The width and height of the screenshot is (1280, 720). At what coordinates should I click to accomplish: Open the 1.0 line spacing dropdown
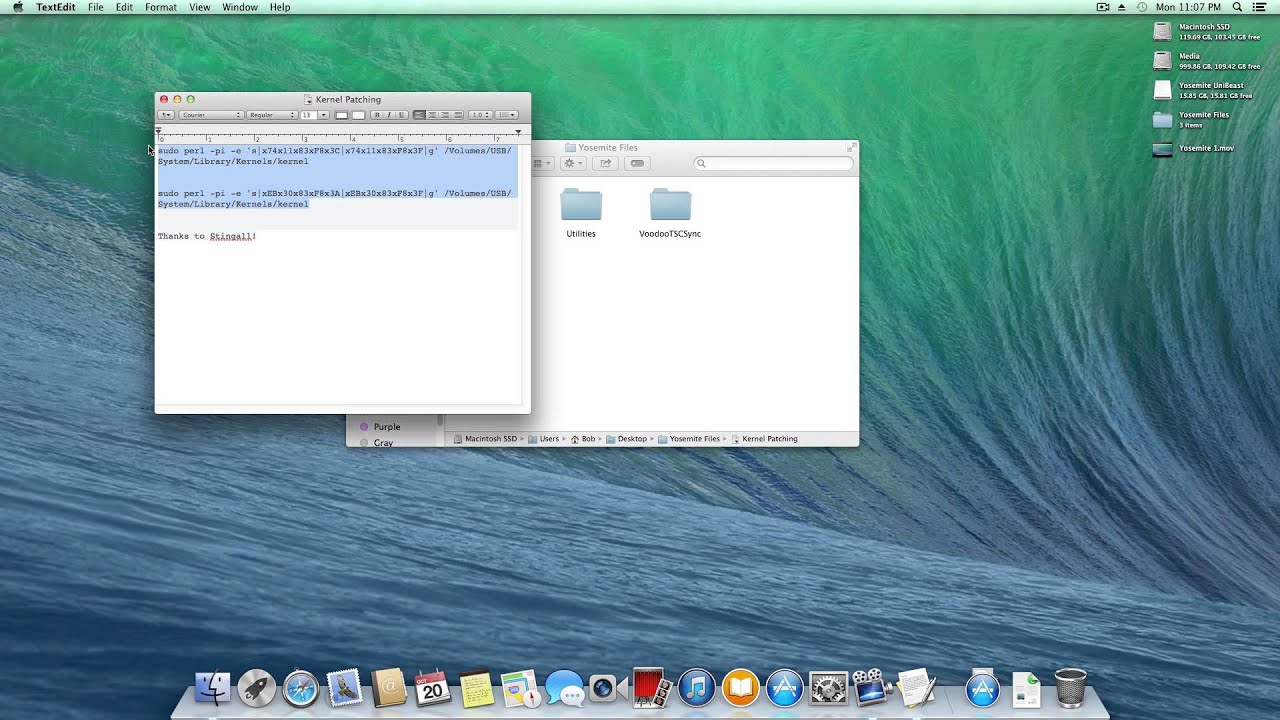click(480, 115)
